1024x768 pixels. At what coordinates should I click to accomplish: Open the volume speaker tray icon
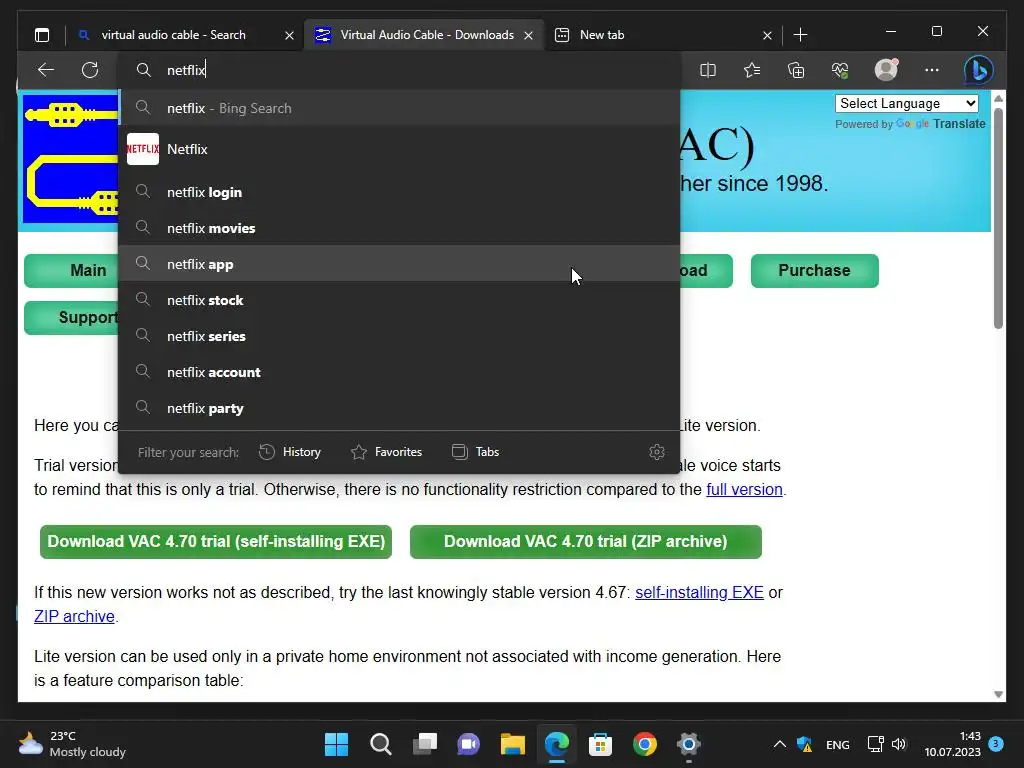click(899, 744)
